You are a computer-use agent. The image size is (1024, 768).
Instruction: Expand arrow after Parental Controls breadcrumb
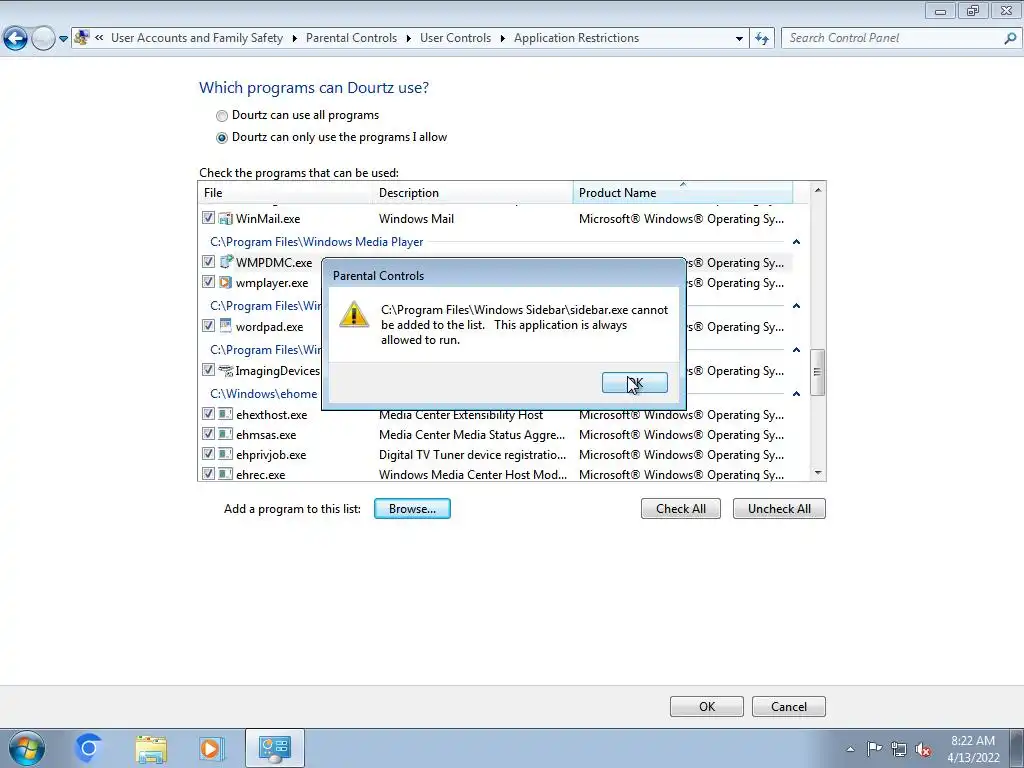[409, 39]
